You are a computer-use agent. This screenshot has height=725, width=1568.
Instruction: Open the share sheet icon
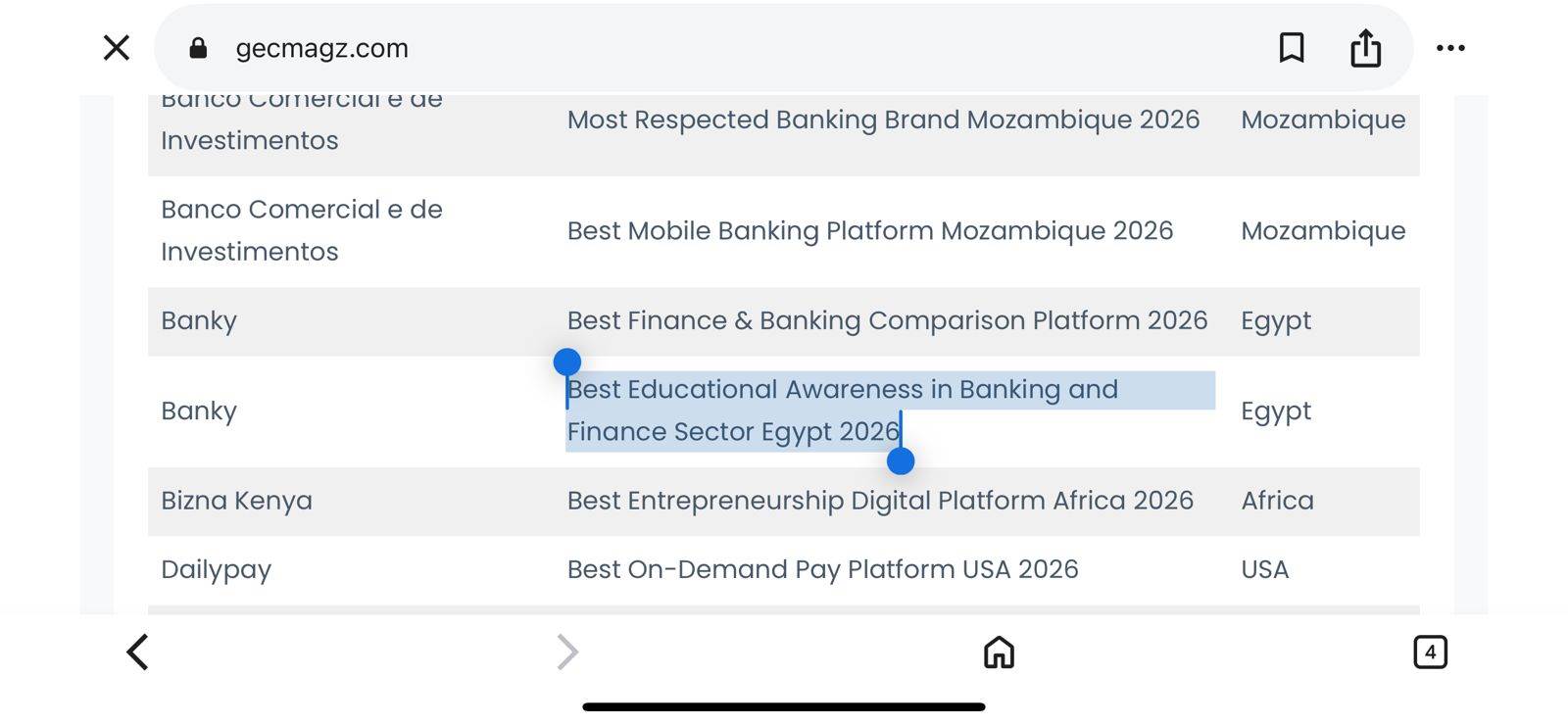click(x=1365, y=48)
